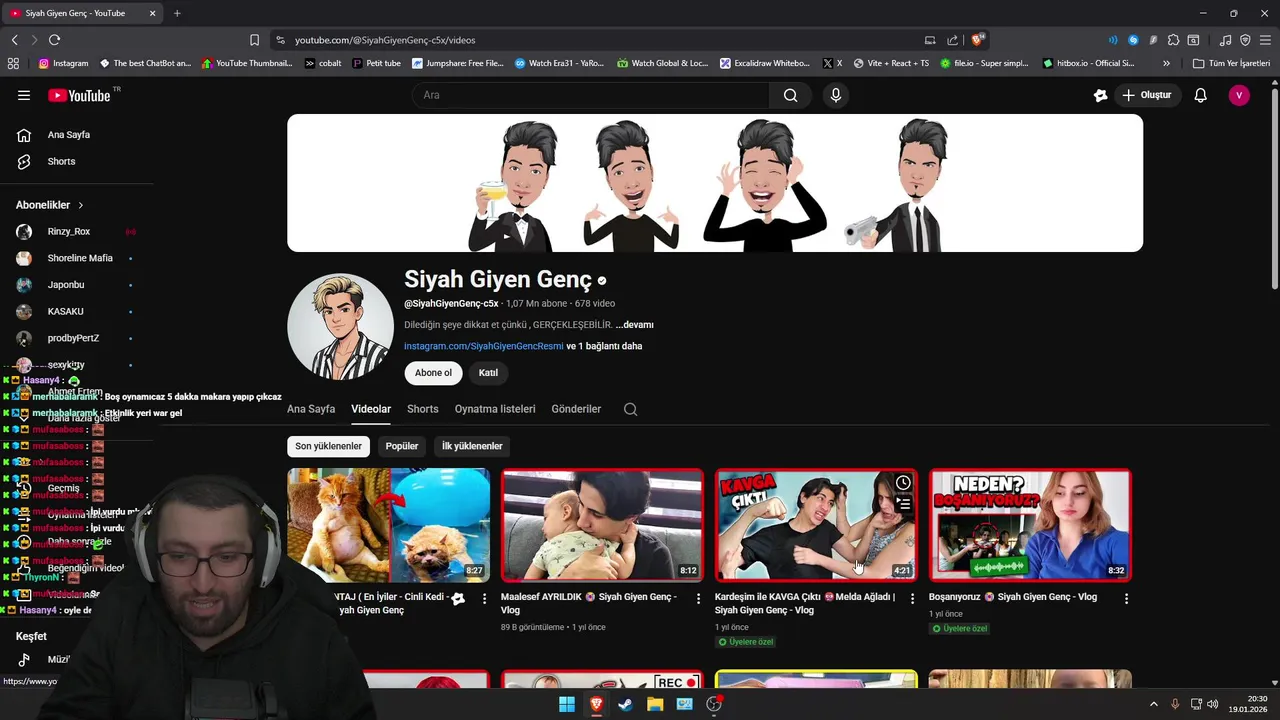Open the cobalt bookmark

coord(323,63)
